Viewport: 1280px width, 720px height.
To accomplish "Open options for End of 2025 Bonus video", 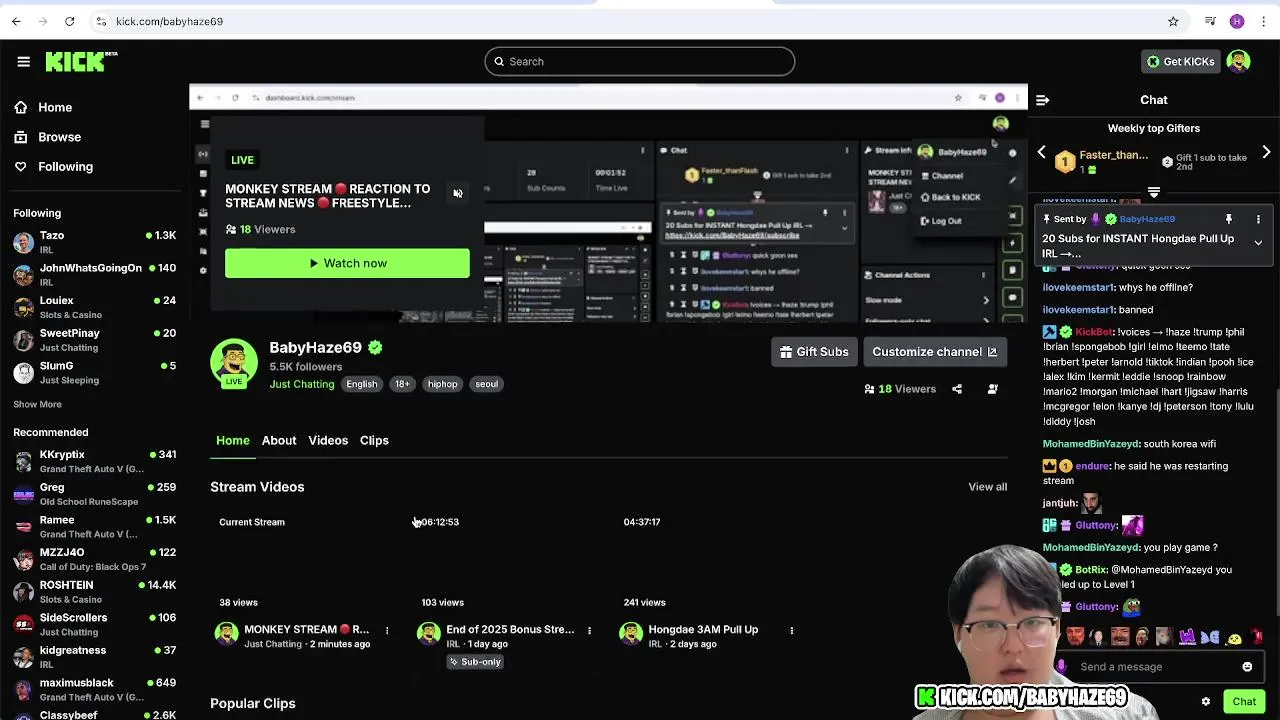I will [x=589, y=631].
